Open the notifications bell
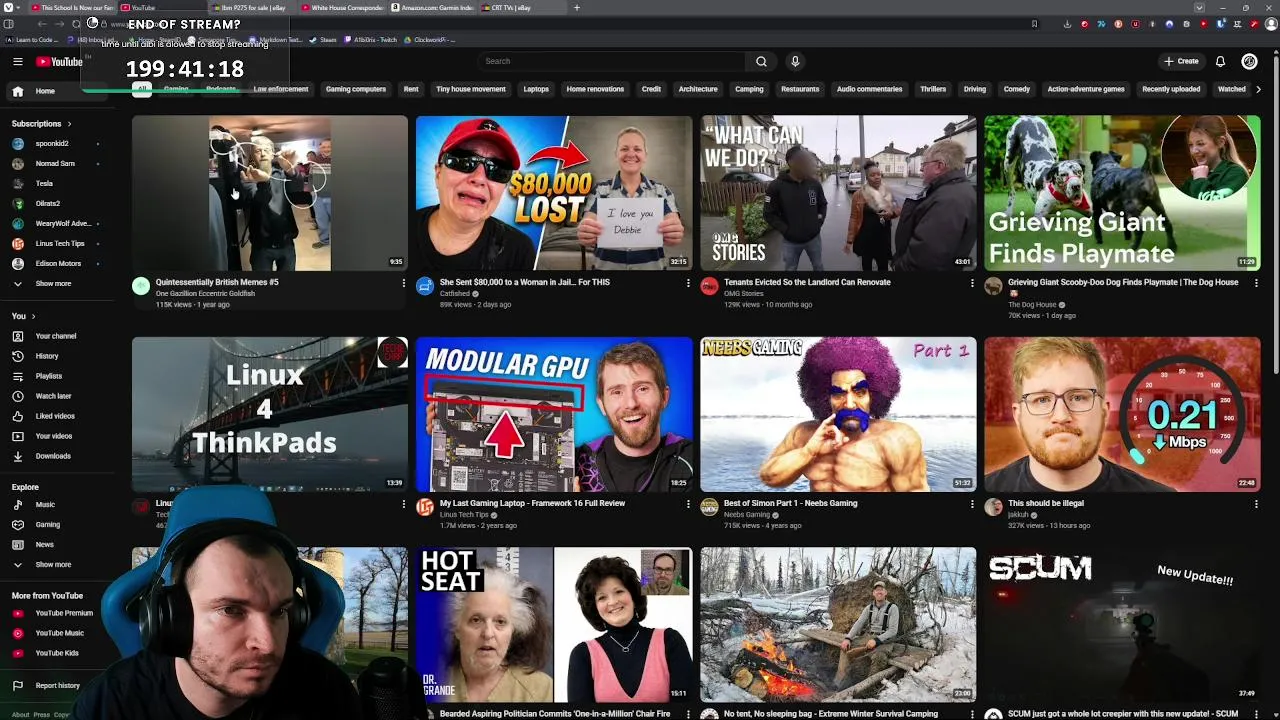This screenshot has width=1280, height=720. 1220,61
